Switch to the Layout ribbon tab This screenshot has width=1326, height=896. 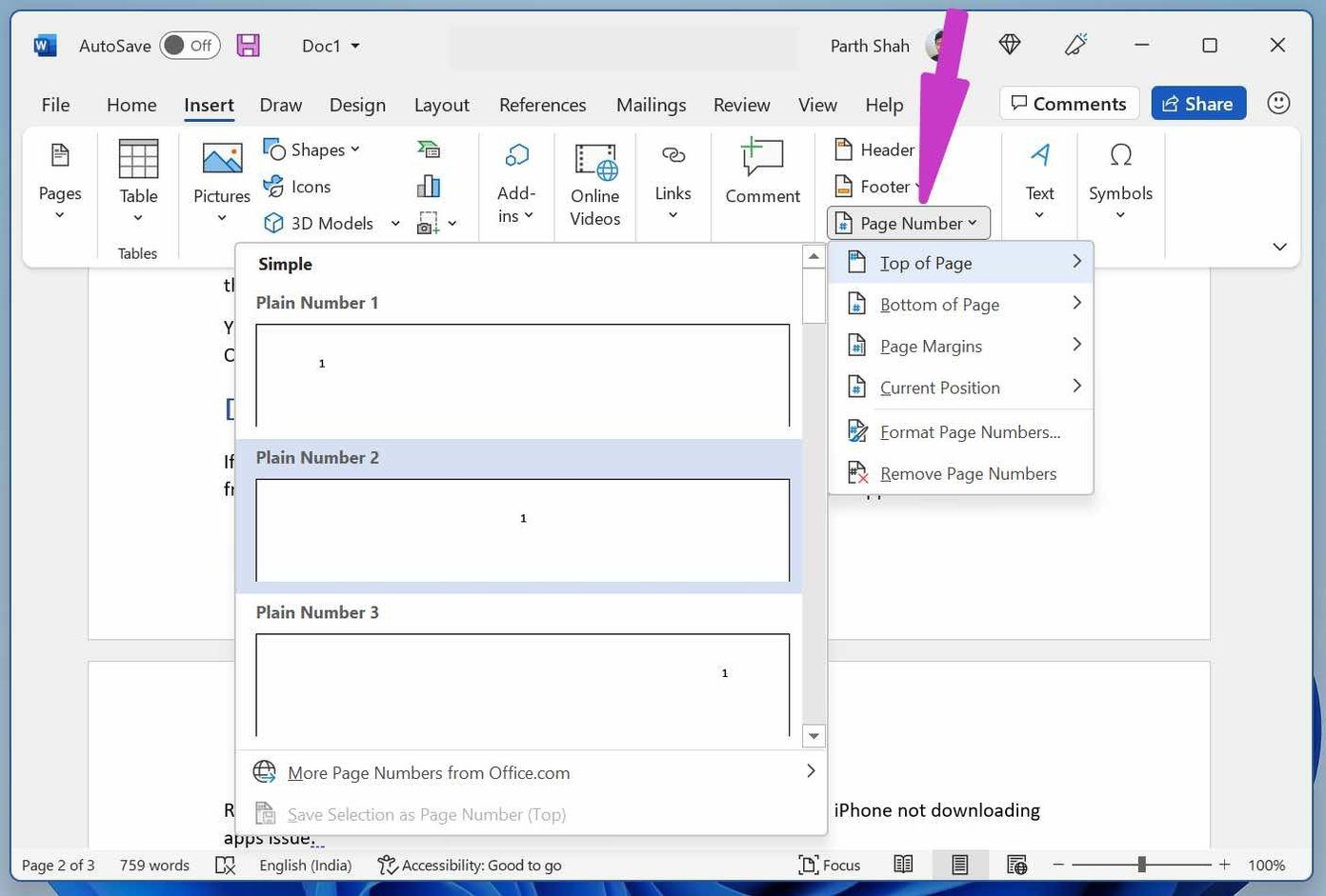pyautogui.click(x=441, y=105)
